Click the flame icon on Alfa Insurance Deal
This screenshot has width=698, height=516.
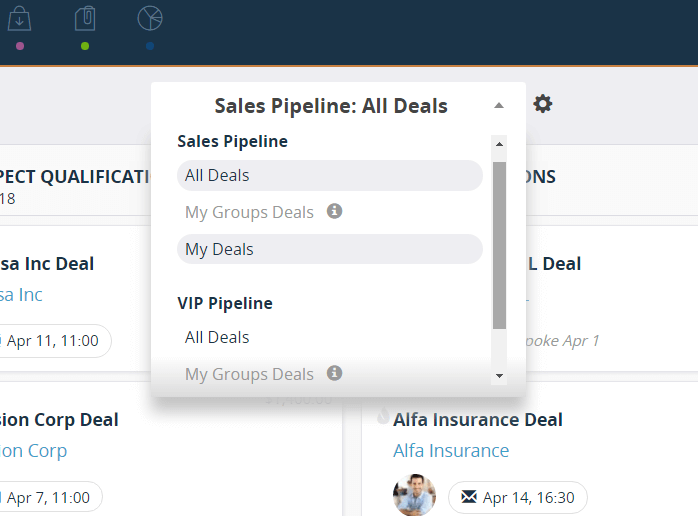pyautogui.click(x=383, y=417)
